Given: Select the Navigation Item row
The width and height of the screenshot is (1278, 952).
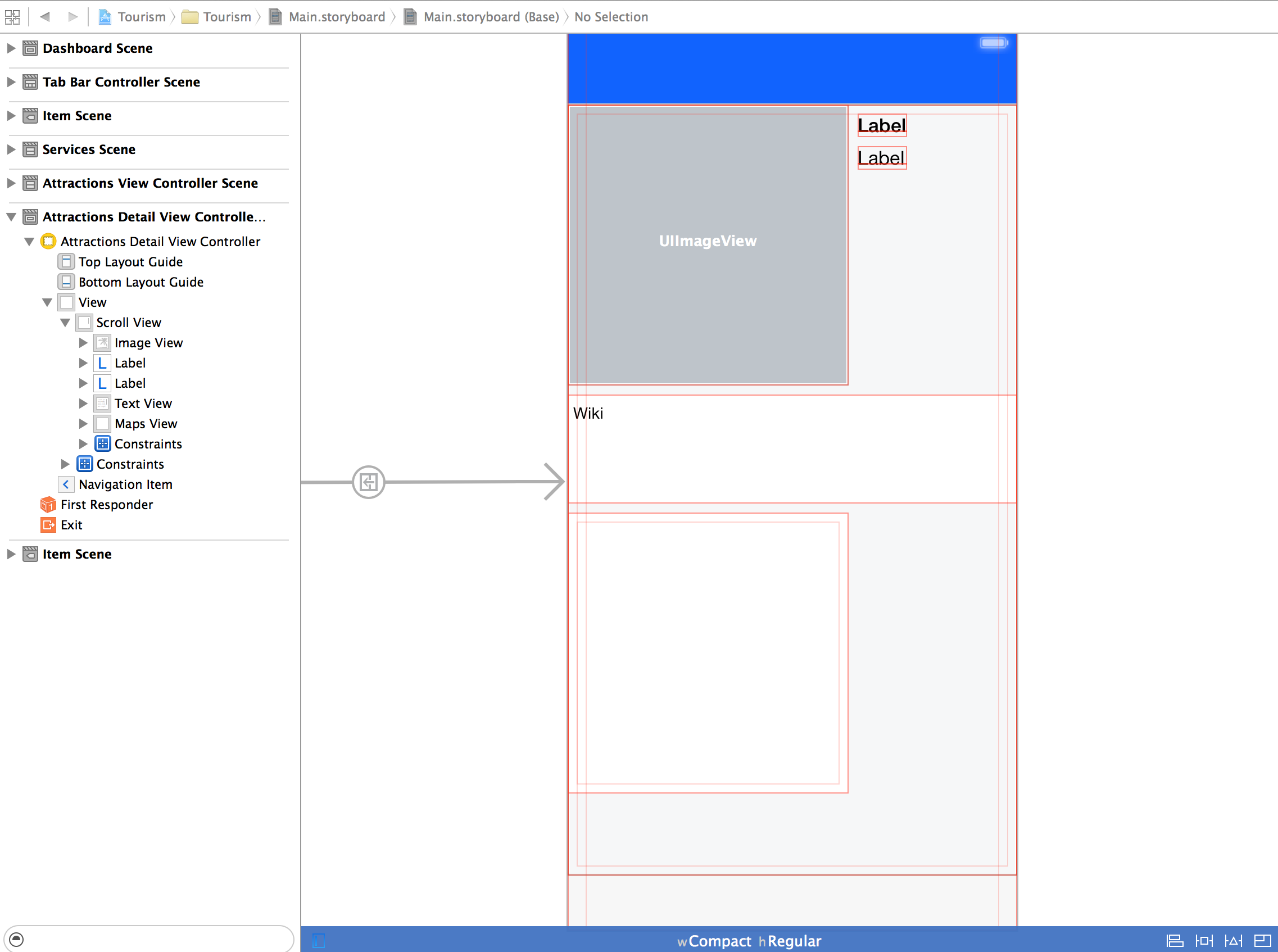Looking at the screenshot, I should [125, 484].
